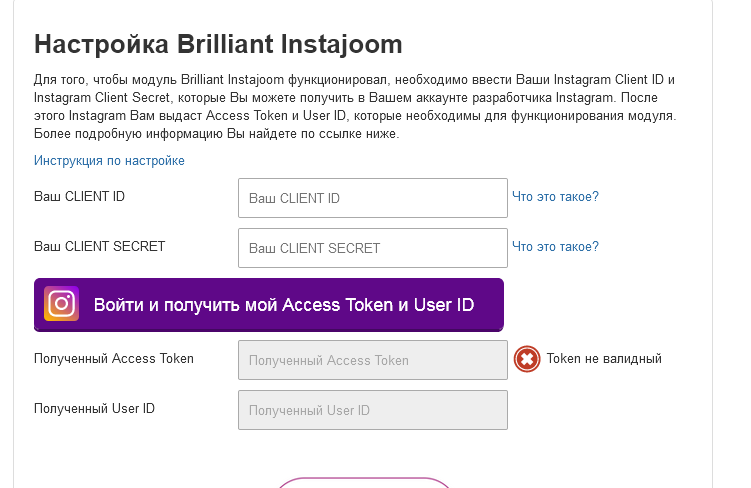Viewport: 751px width, 488px height.
Task: Open the 'Инструкция по настройке' link
Action: coord(109,161)
